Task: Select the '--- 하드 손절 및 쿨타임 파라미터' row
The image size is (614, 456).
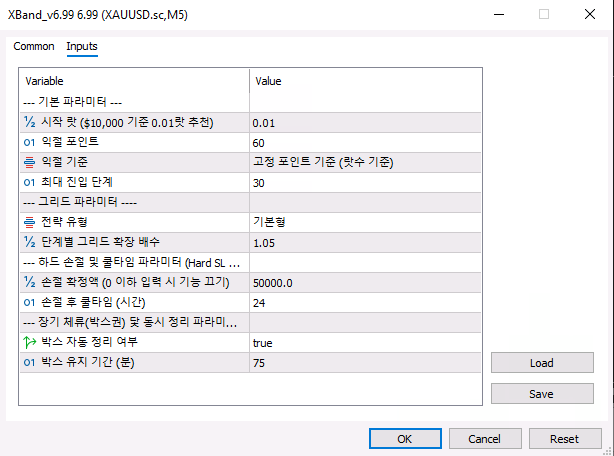Action: (251, 262)
